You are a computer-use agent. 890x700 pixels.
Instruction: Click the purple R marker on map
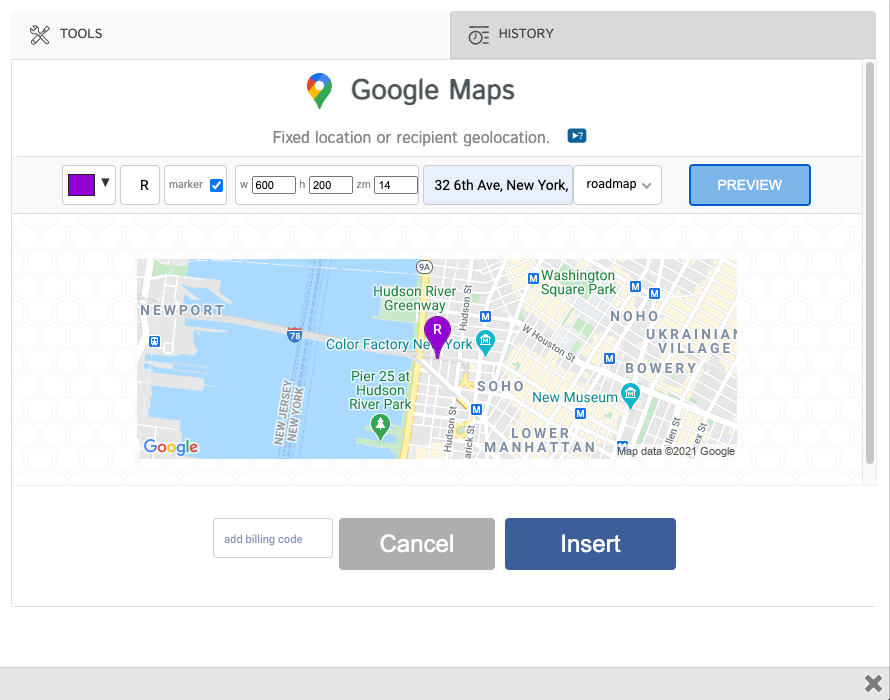437,337
